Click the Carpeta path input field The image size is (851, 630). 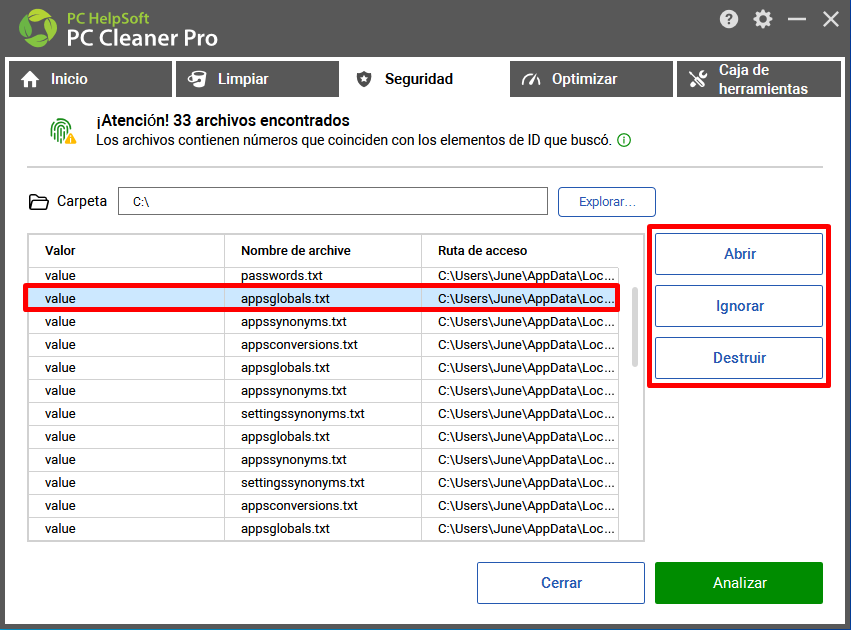coord(332,202)
